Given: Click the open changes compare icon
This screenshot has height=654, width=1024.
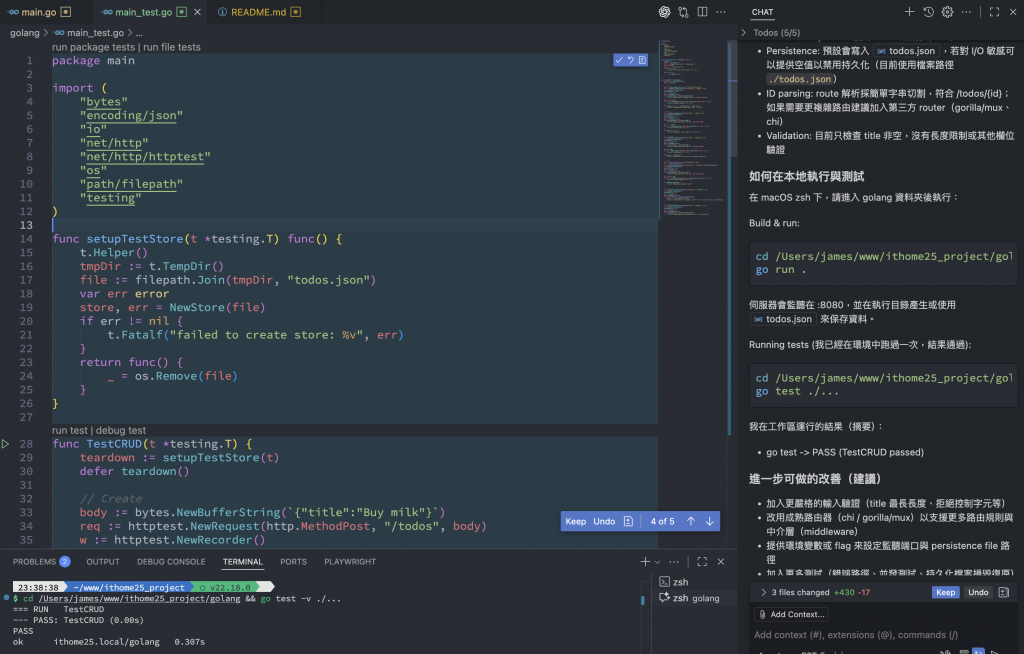Looking at the screenshot, I should click(x=683, y=12).
